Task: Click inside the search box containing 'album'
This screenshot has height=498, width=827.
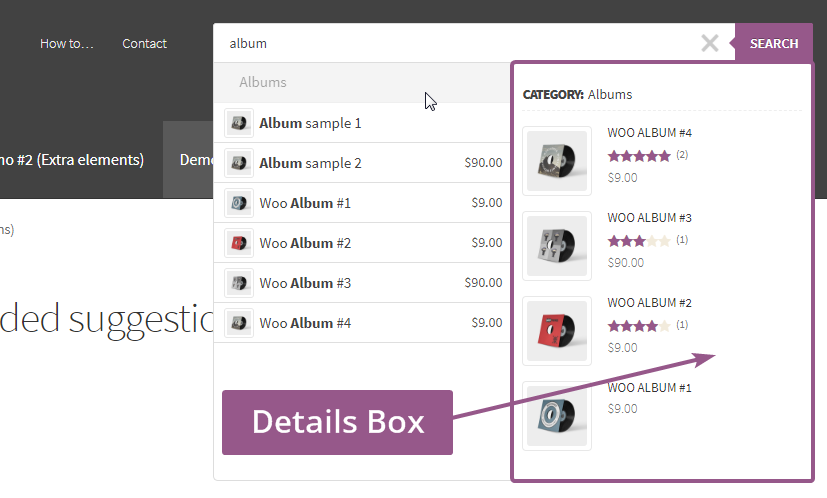Action: [x=450, y=43]
